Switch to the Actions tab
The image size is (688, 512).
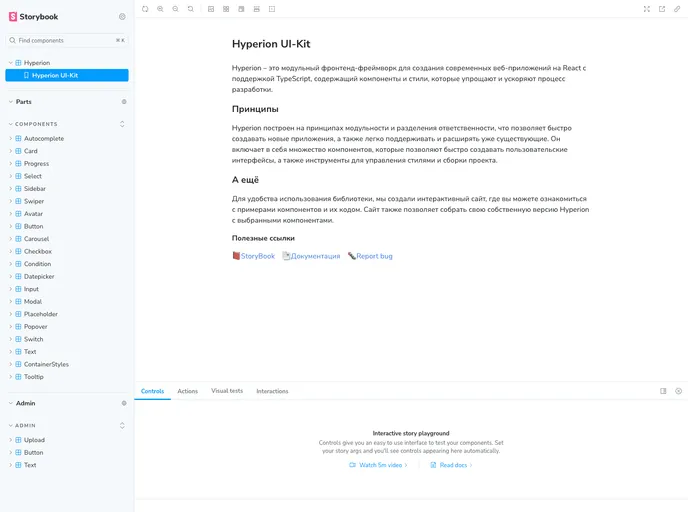(x=187, y=391)
